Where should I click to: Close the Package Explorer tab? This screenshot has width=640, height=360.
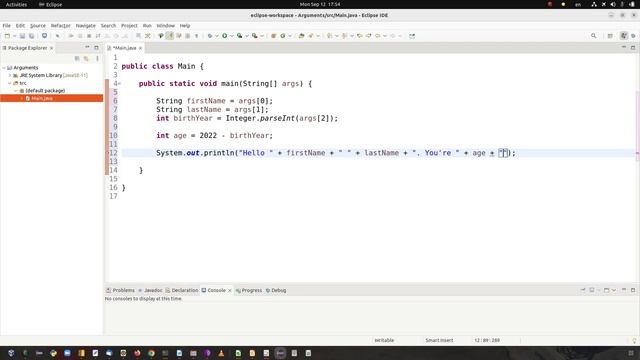pos(51,48)
